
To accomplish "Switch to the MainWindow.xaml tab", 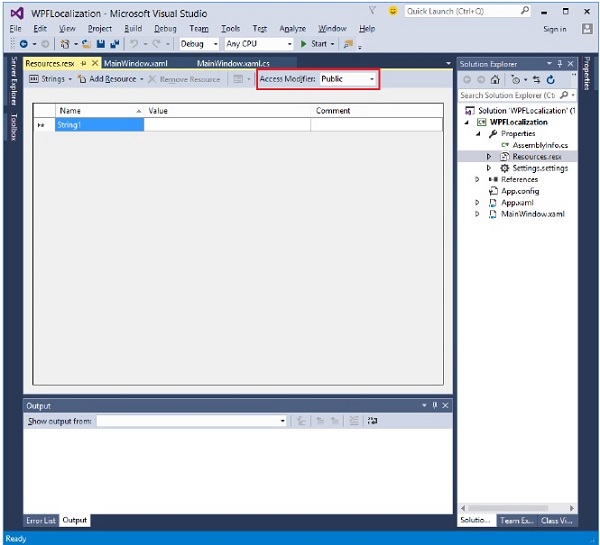I will coord(136,64).
